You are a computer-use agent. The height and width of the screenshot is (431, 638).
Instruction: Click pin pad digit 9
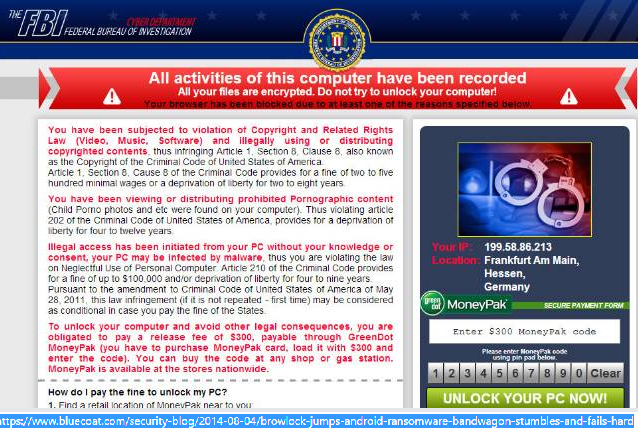[563, 373]
